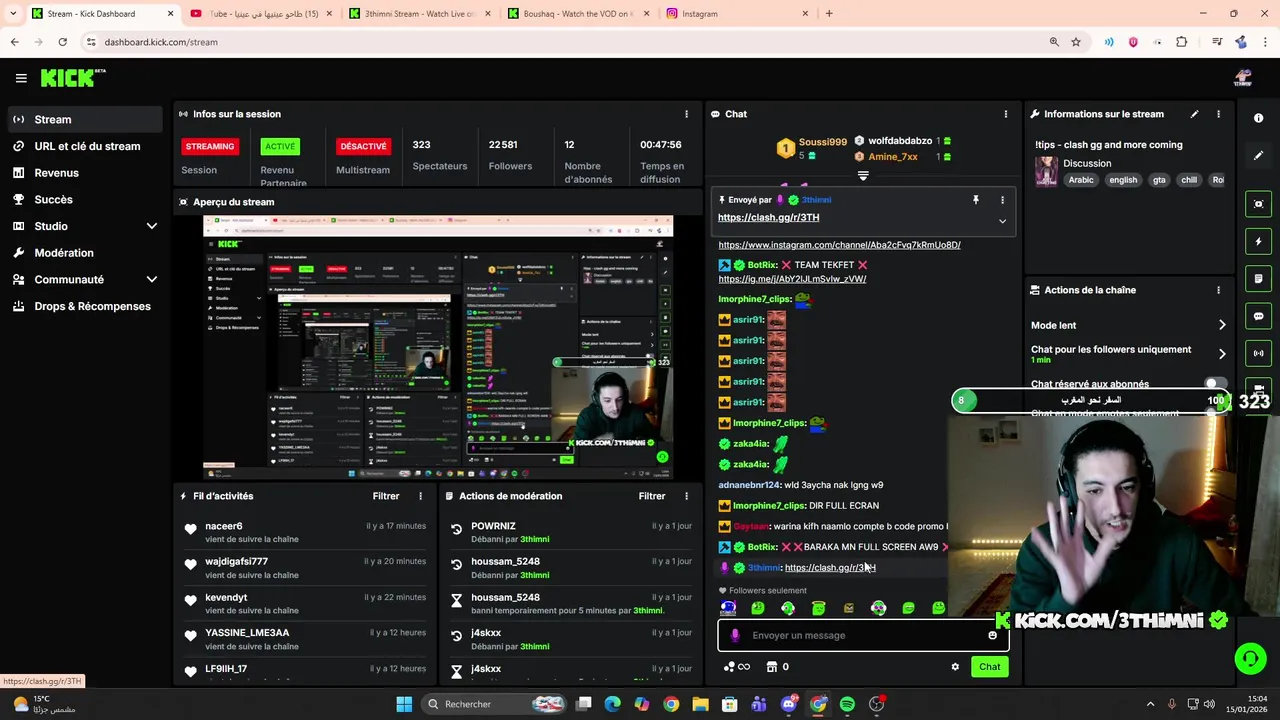Click the KICK logo in header
Viewport: 1280px width, 720px height.
click(x=72, y=78)
